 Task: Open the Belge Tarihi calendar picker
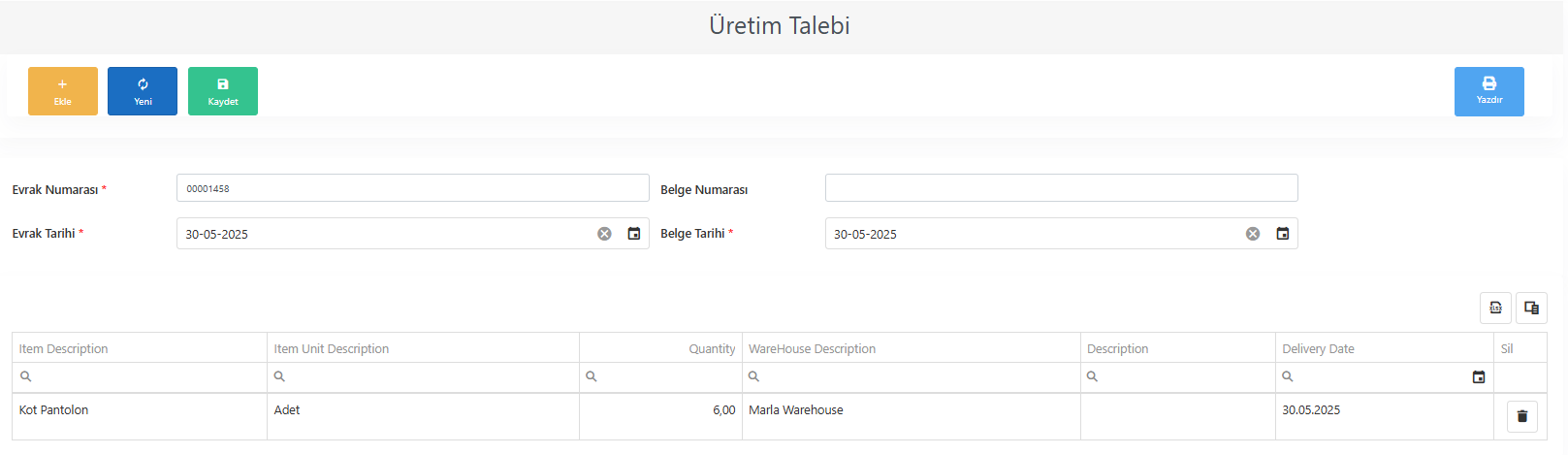click(x=1283, y=234)
